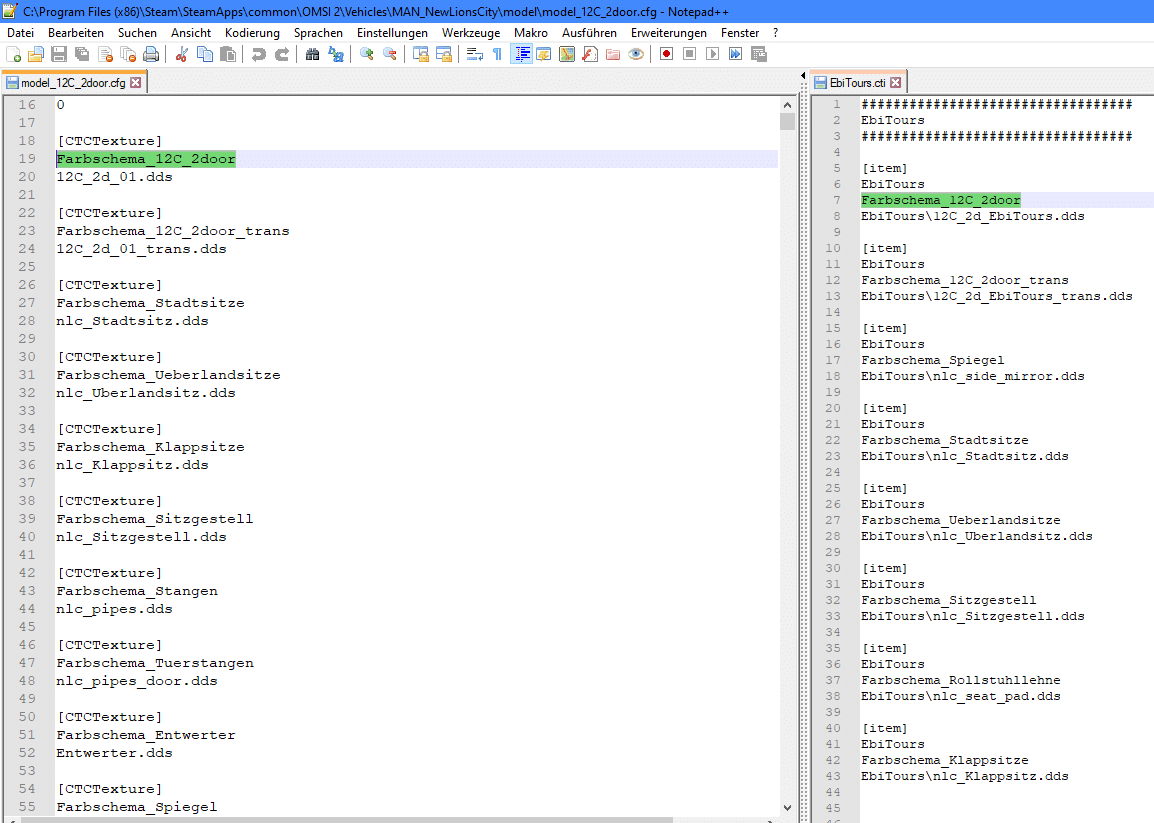Click the Print toolbar icon
The height and width of the screenshot is (823, 1154).
point(151,54)
